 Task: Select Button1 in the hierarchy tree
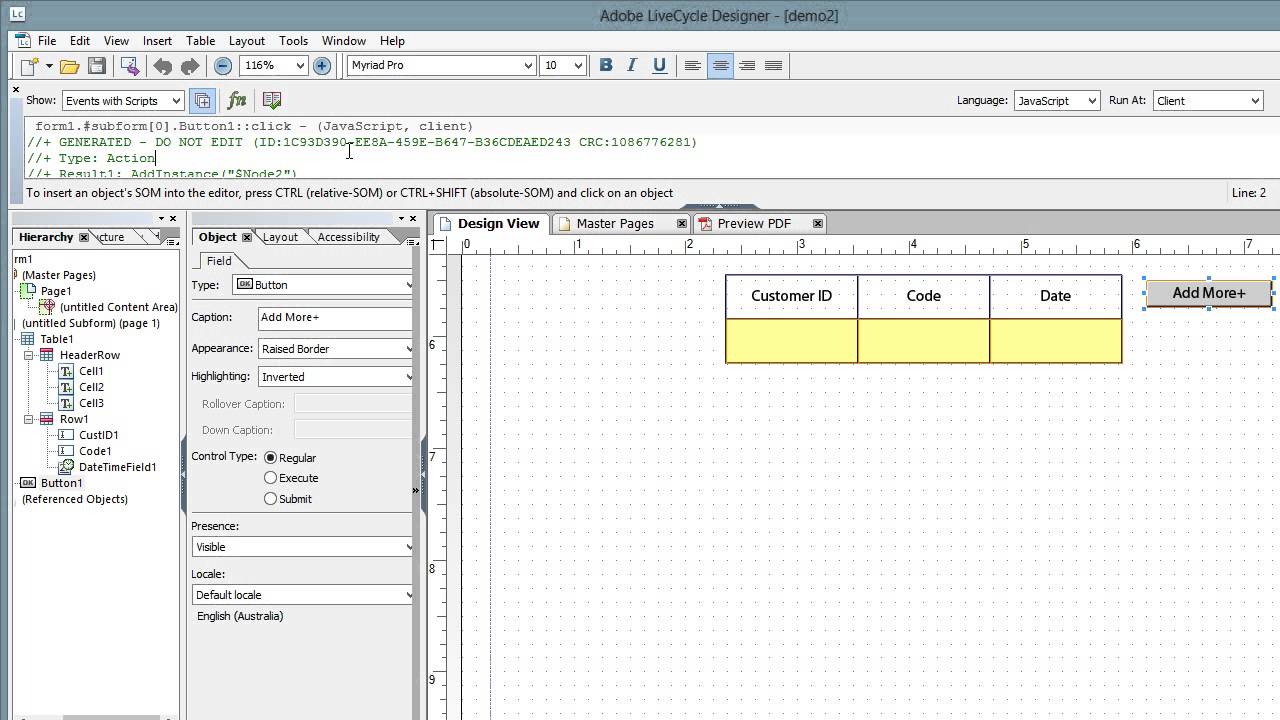pos(61,483)
